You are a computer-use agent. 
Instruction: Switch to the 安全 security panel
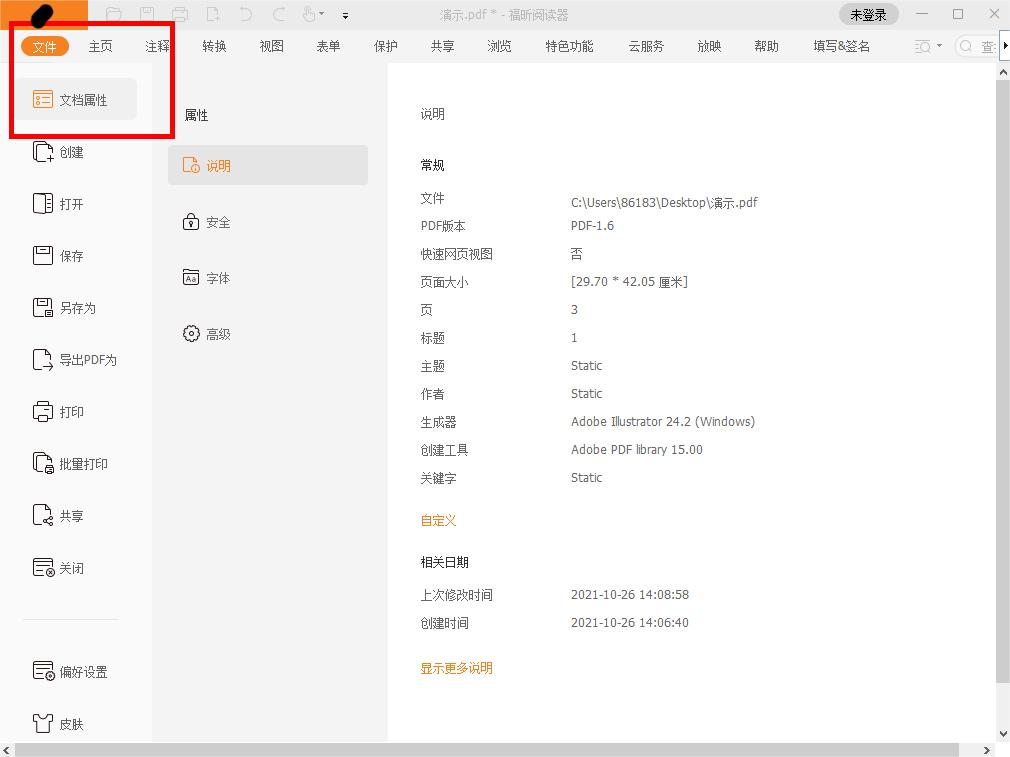[x=216, y=222]
